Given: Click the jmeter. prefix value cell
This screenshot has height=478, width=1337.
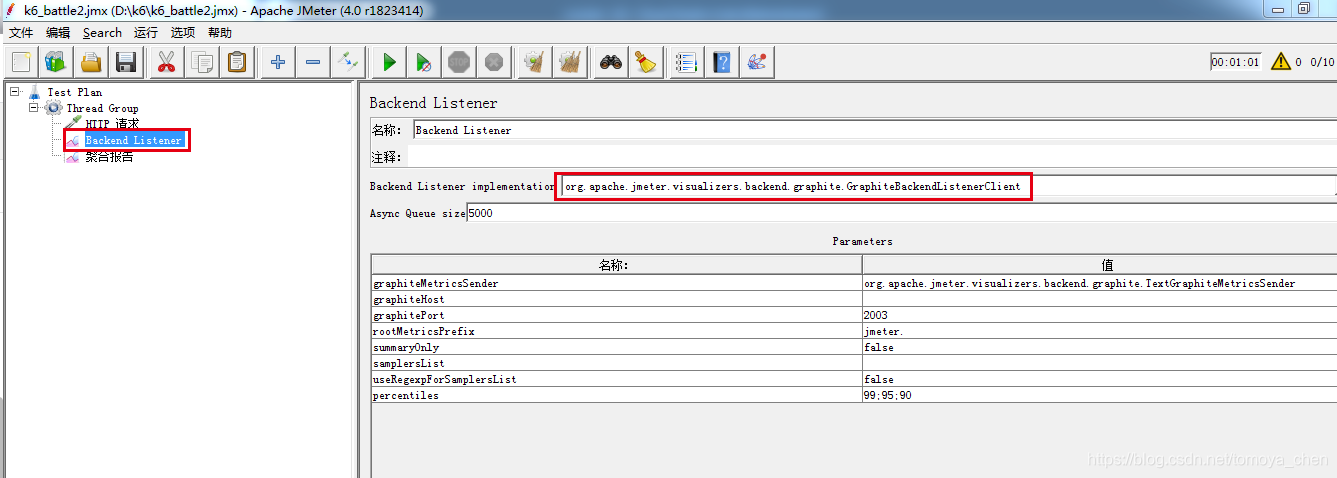Looking at the screenshot, I should [x=1099, y=331].
